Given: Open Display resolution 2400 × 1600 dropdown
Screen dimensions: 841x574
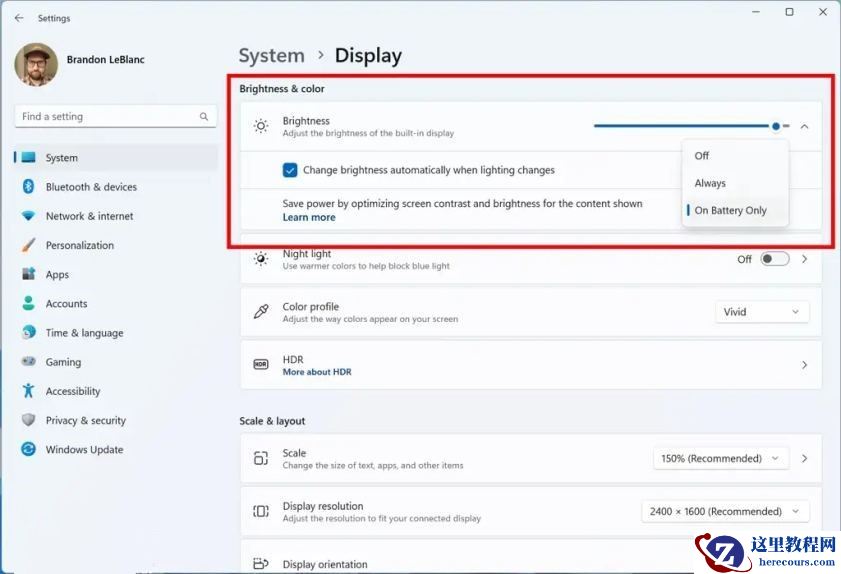Looking at the screenshot, I should (725, 511).
